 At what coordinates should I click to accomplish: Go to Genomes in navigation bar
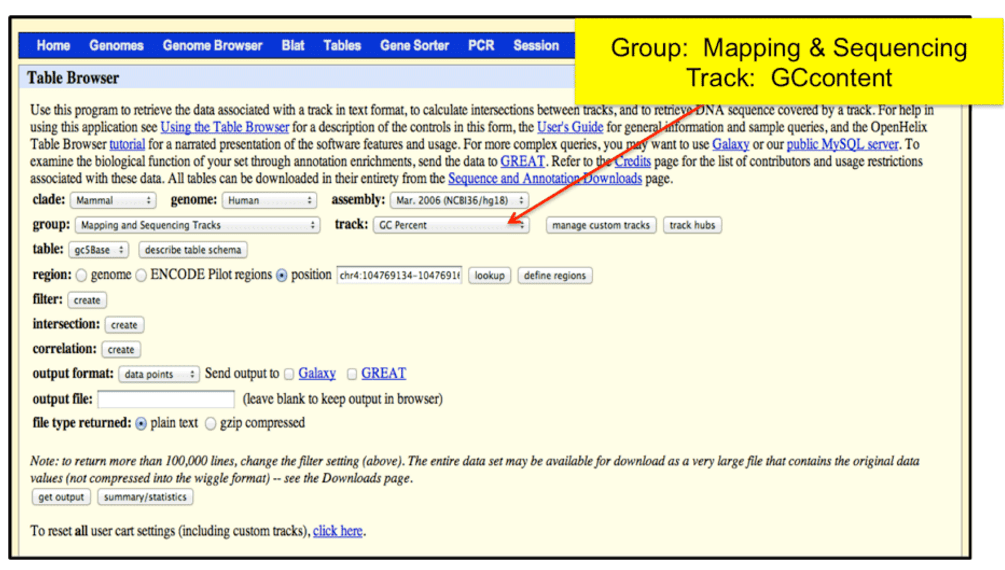[116, 46]
